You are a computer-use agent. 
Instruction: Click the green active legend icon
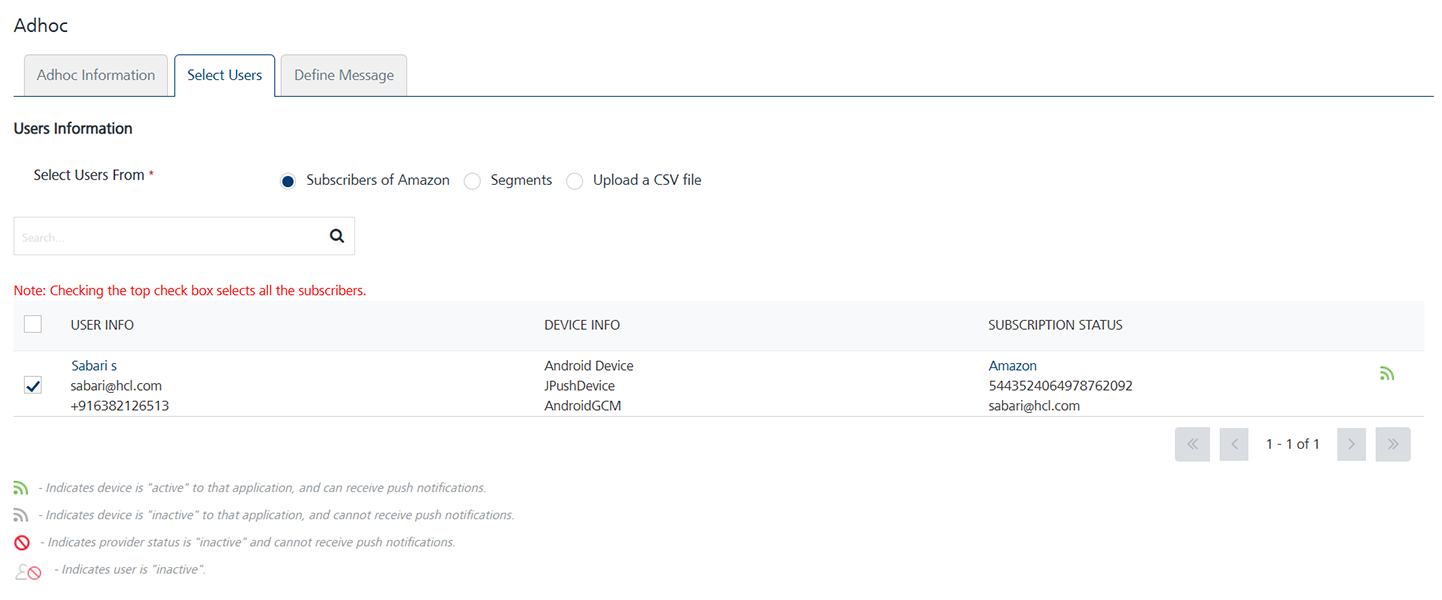(21, 488)
